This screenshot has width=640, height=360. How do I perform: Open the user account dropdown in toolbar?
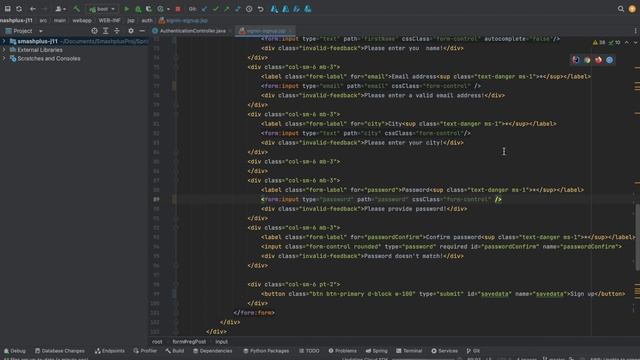(60, 9)
